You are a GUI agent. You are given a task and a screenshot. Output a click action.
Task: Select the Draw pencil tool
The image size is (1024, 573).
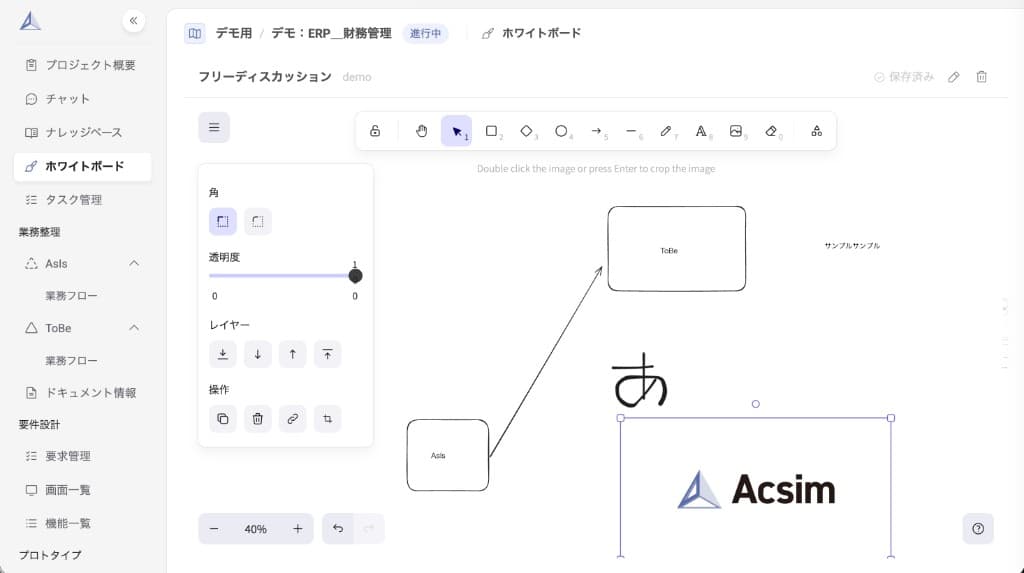pos(665,131)
